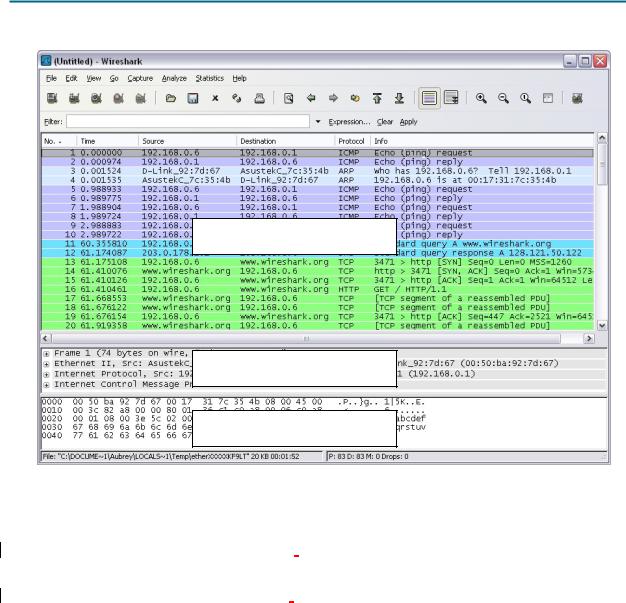Viewport: 626px width, 603px height.
Task: Go forward in packet history
Action: [333, 98]
